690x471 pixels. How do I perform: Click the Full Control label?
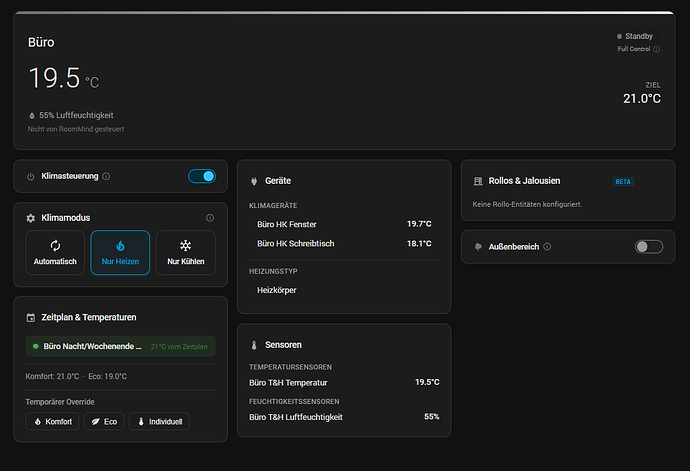coord(634,49)
